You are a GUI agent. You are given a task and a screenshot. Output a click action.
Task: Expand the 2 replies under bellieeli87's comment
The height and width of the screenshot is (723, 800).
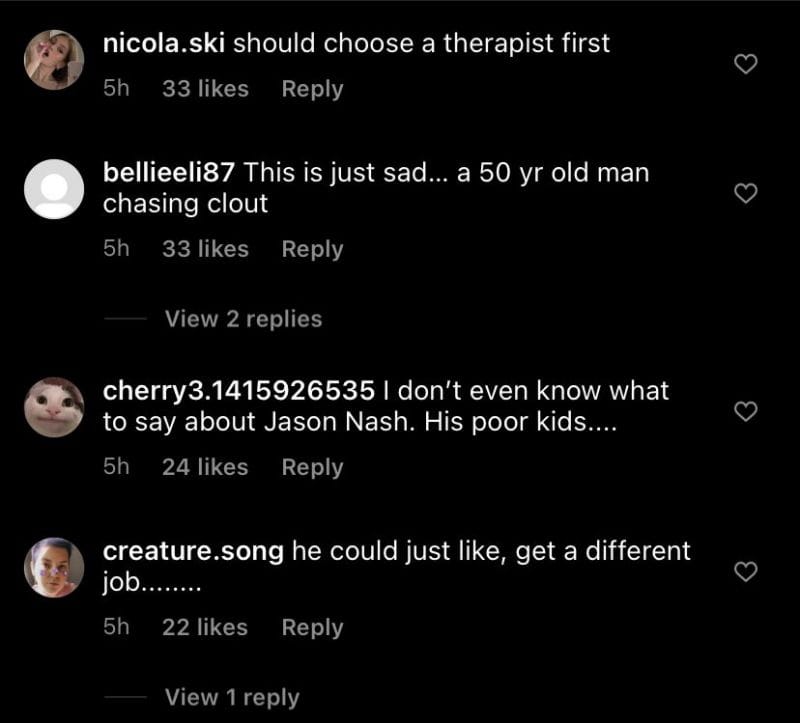(242, 318)
